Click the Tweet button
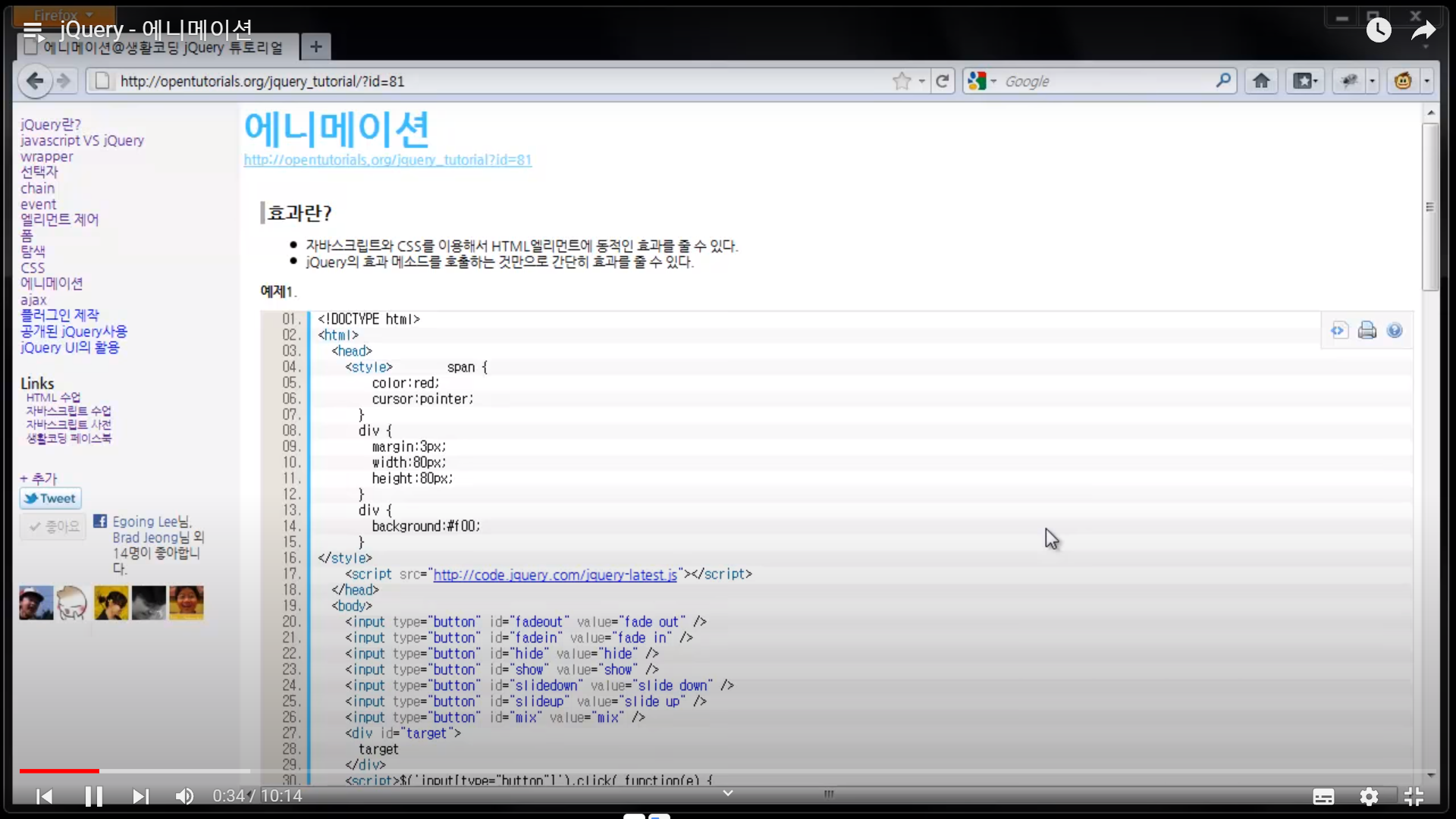Viewport: 1456px width, 819px height. coord(50,498)
